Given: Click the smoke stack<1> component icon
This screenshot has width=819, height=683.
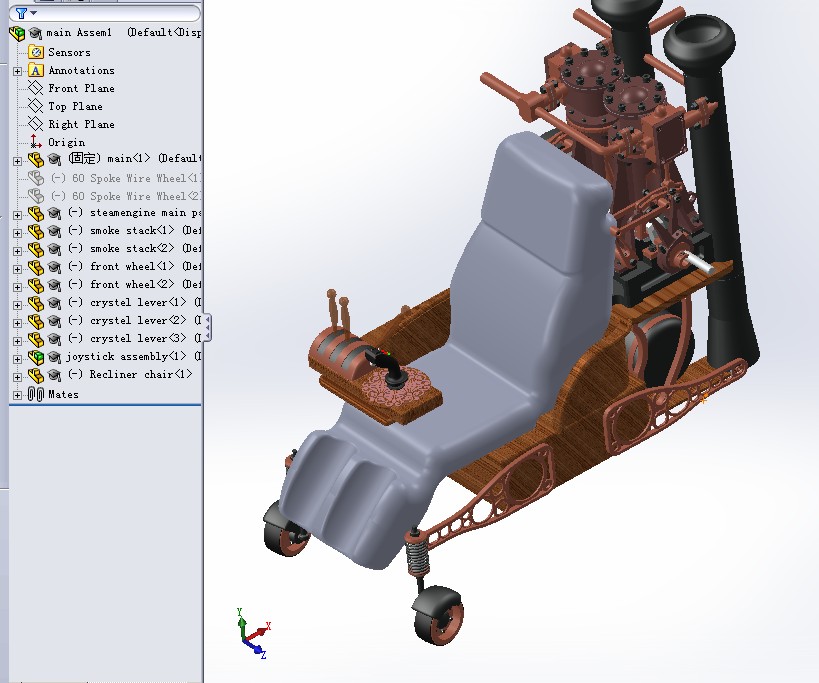Looking at the screenshot, I should click(x=36, y=231).
